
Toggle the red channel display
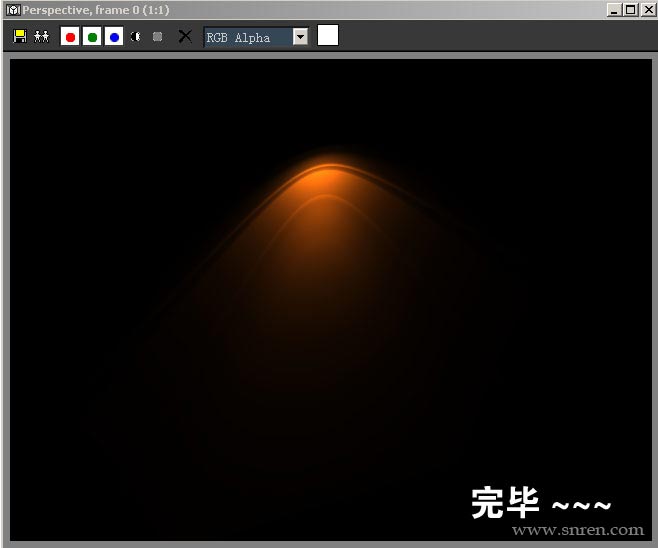[x=70, y=37]
